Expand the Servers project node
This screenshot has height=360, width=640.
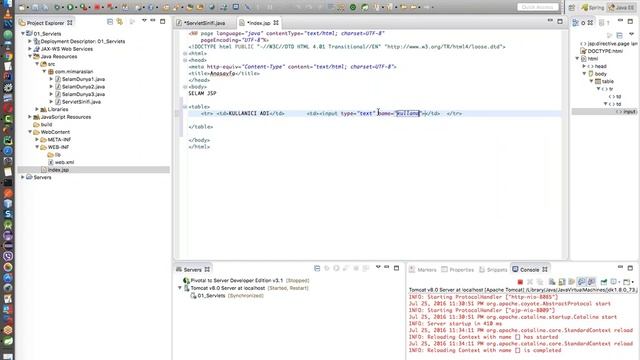(23, 177)
